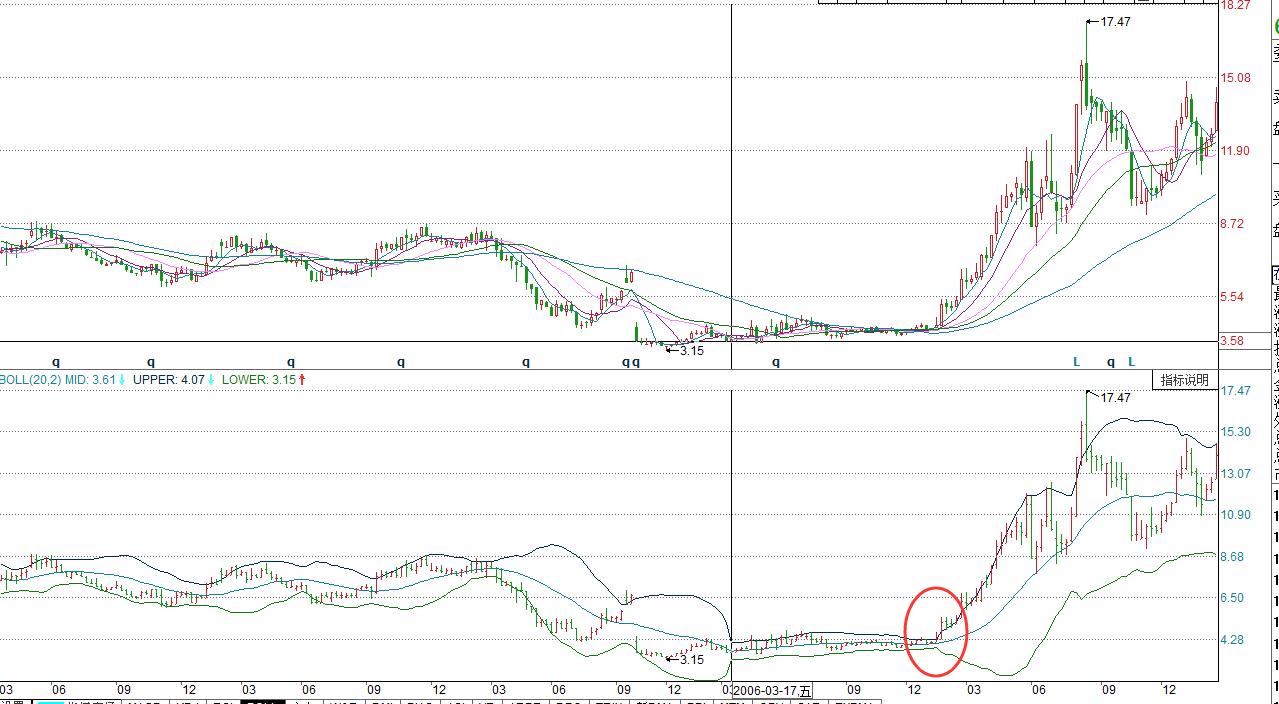The width and height of the screenshot is (1279, 704).
Task: Click the first L marker on the right
Action: click(1077, 362)
